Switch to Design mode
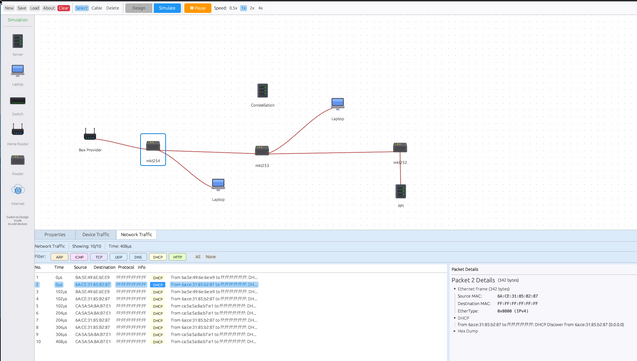The image size is (637, 361). (139, 8)
